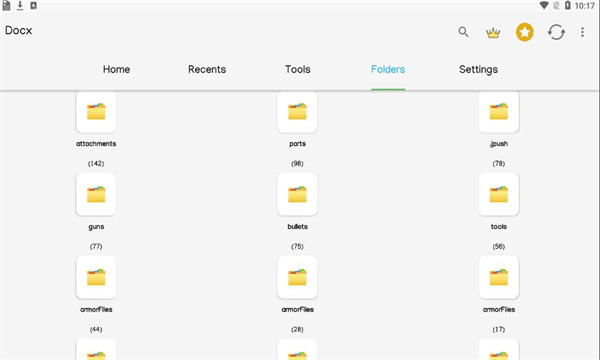Tap the (142) file count
This screenshot has height=360, width=600.
(96, 163)
